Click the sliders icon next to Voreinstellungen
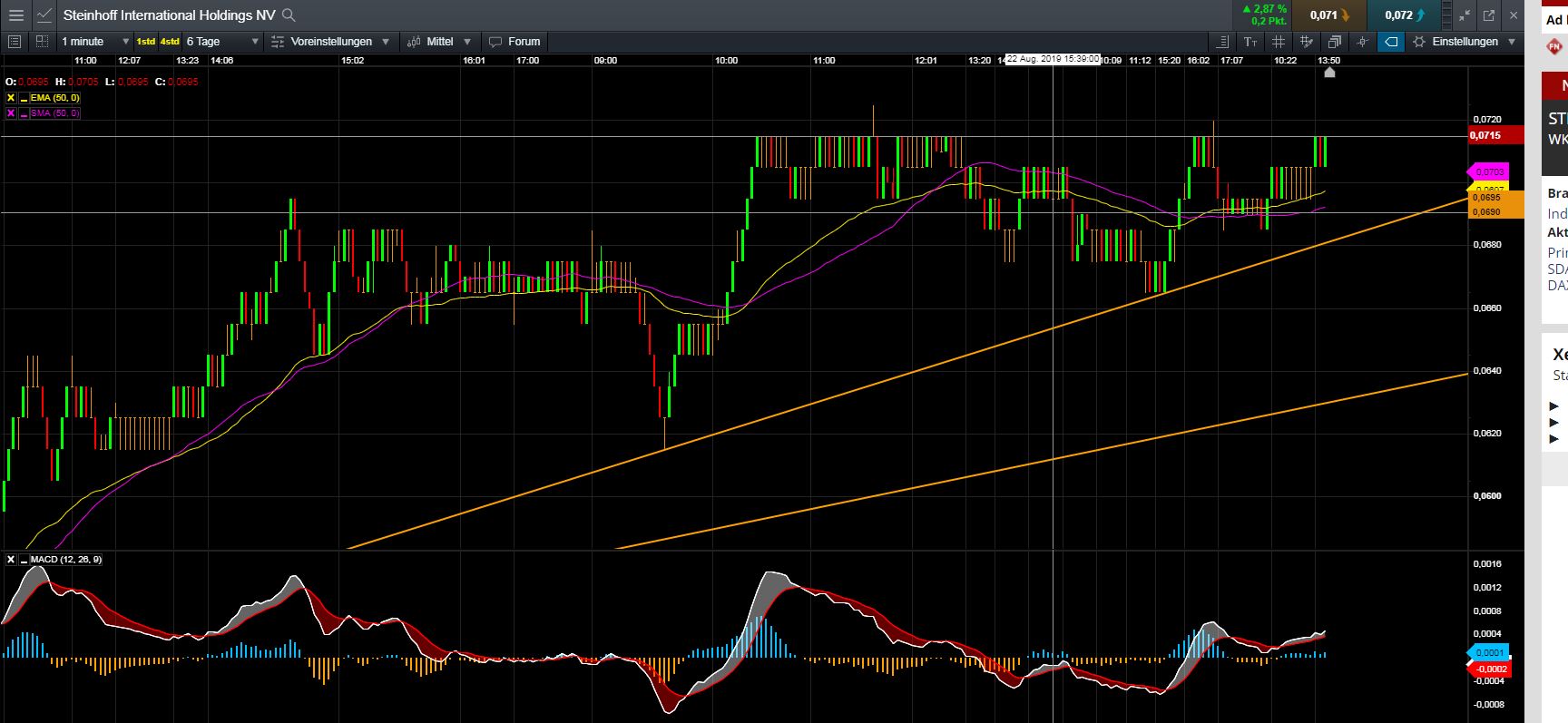 tap(278, 42)
